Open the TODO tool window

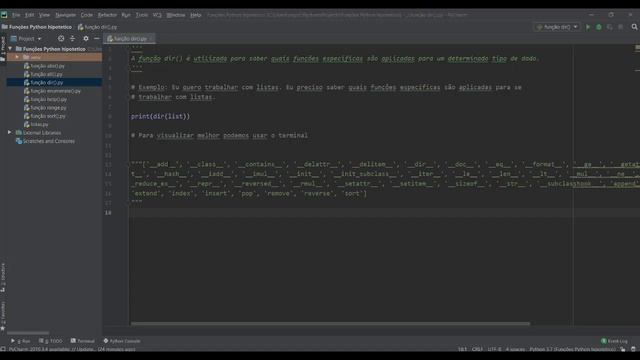coord(51,341)
